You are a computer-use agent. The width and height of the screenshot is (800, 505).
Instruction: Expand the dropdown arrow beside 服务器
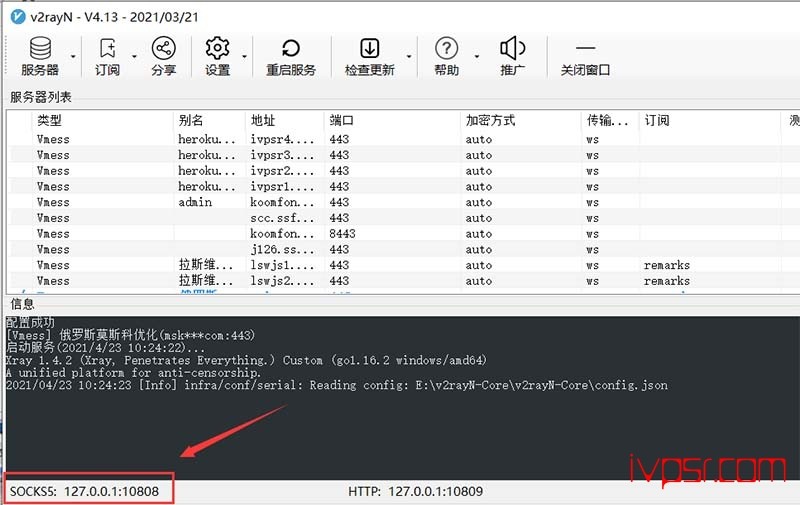[73, 56]
